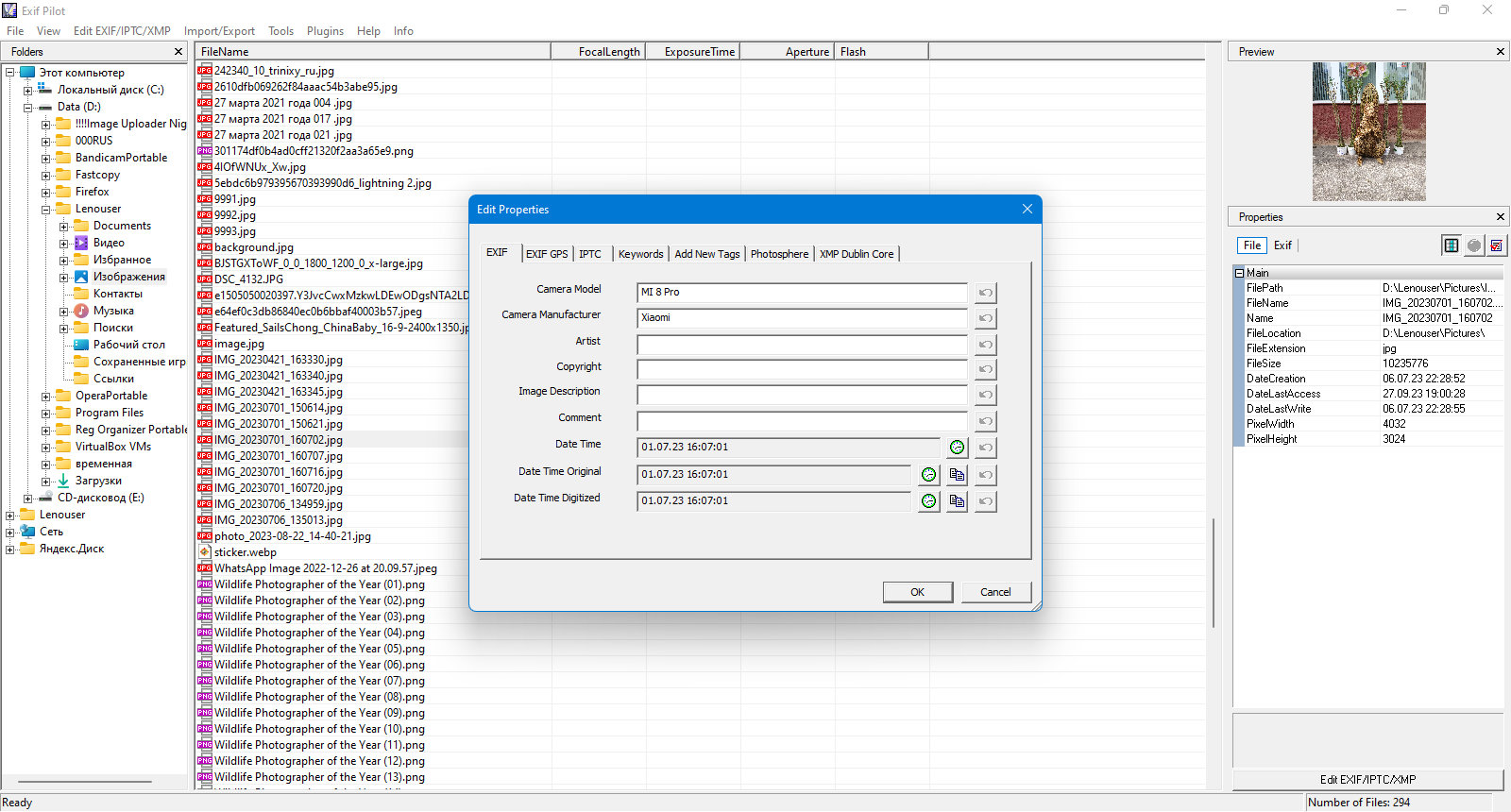This screenshot has height=812, width=1511.
Task: Confirm changes with the OK button
Action: coord(917,592)
